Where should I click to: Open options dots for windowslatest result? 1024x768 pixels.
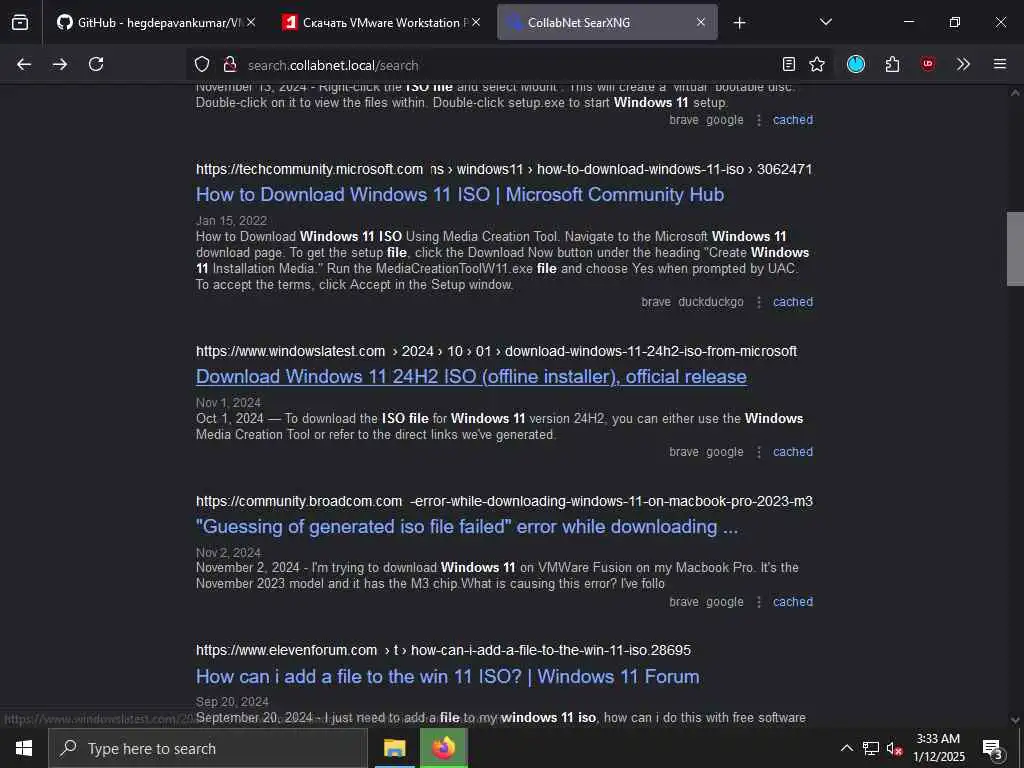(758, 452)
